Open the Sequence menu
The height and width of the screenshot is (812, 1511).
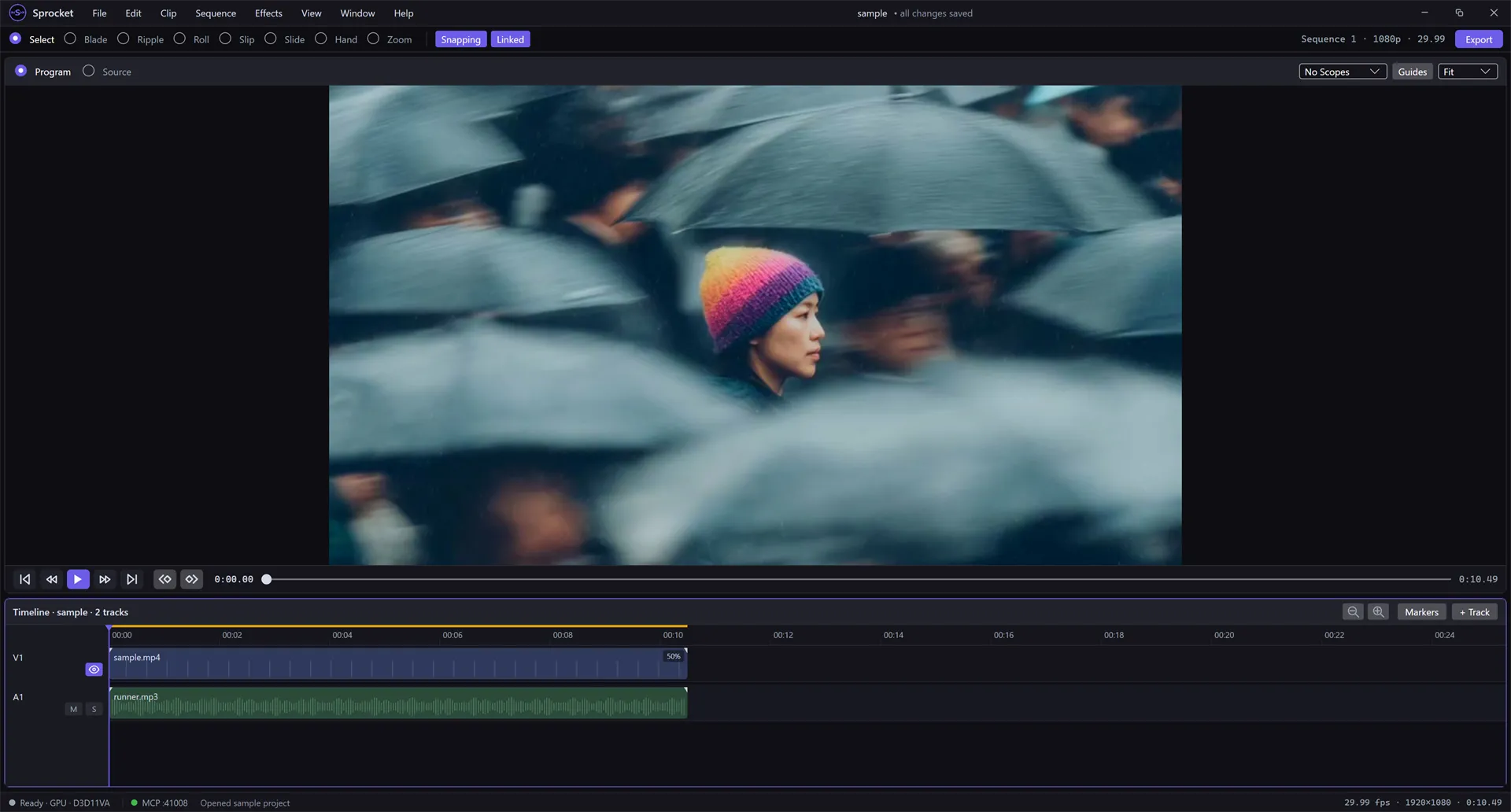coord(216,13)
